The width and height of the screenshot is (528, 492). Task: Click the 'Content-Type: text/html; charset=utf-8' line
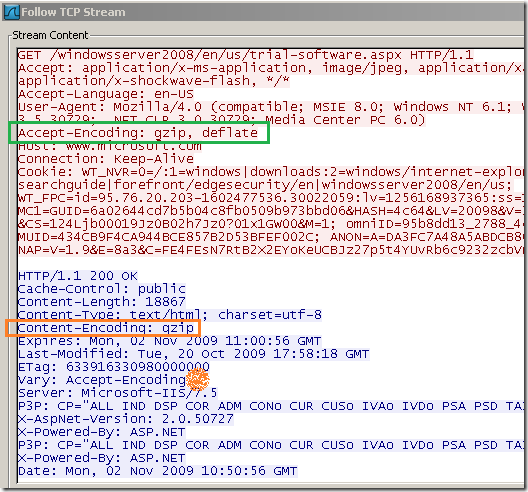pyautogui.click(x=170, y=315)
